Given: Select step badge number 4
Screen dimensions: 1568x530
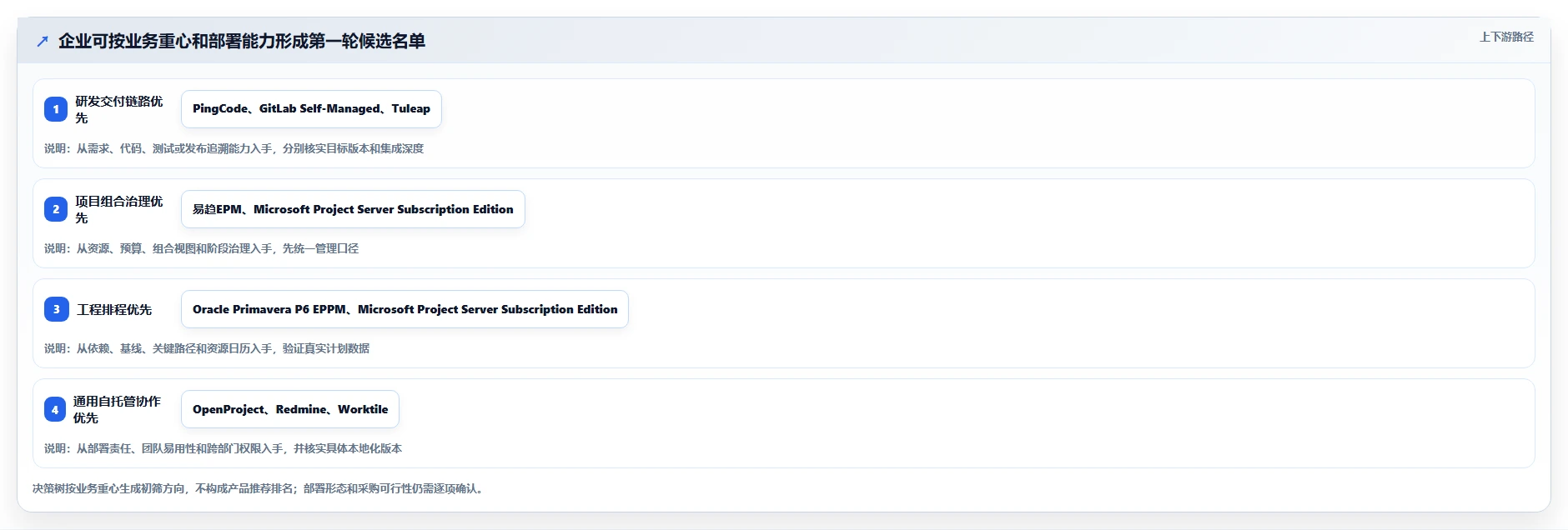Looking at the screenshot, I should point(55,409).
